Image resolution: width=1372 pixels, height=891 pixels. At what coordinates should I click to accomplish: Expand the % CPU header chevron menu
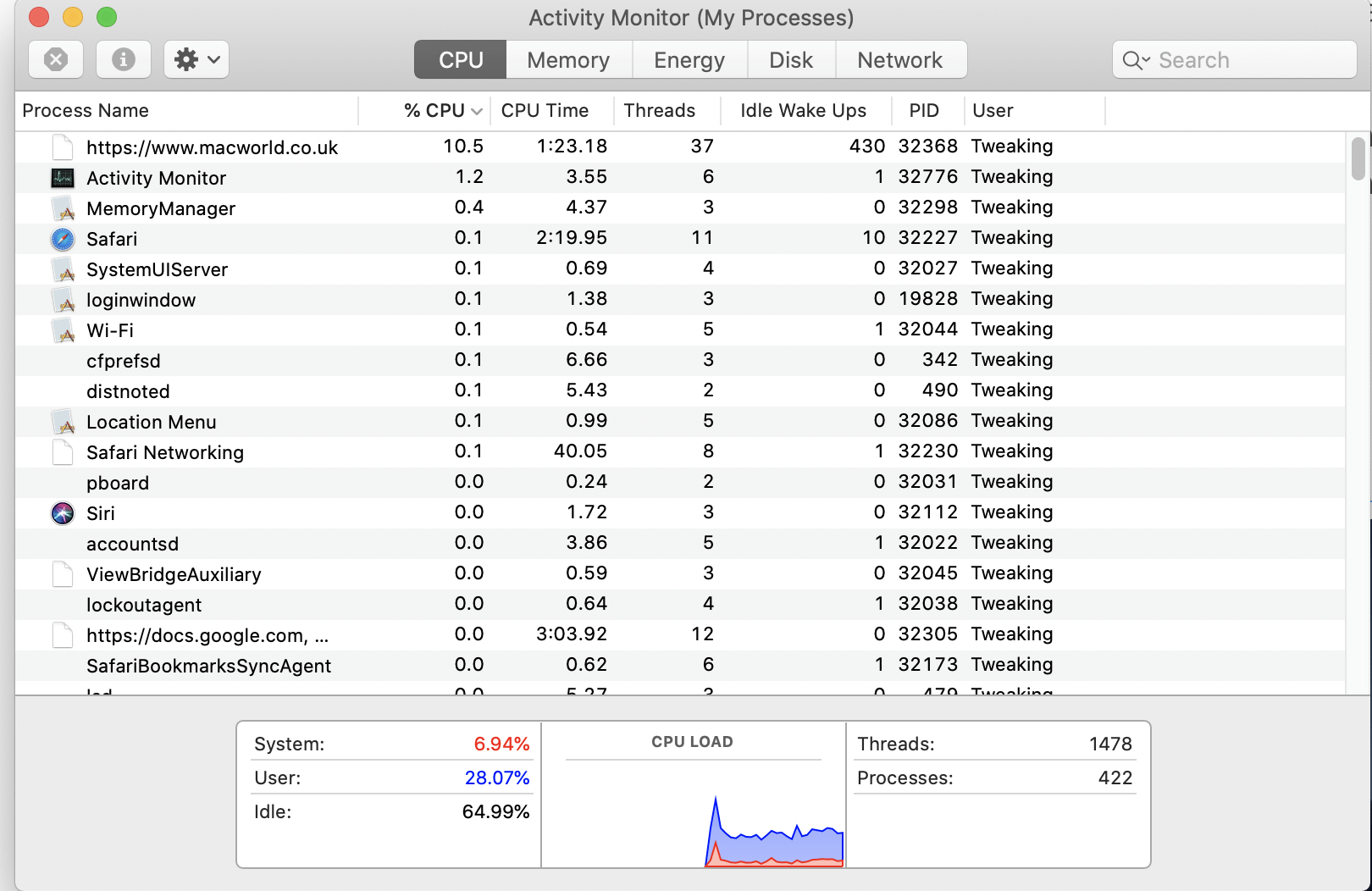click(x=477, y=111)
